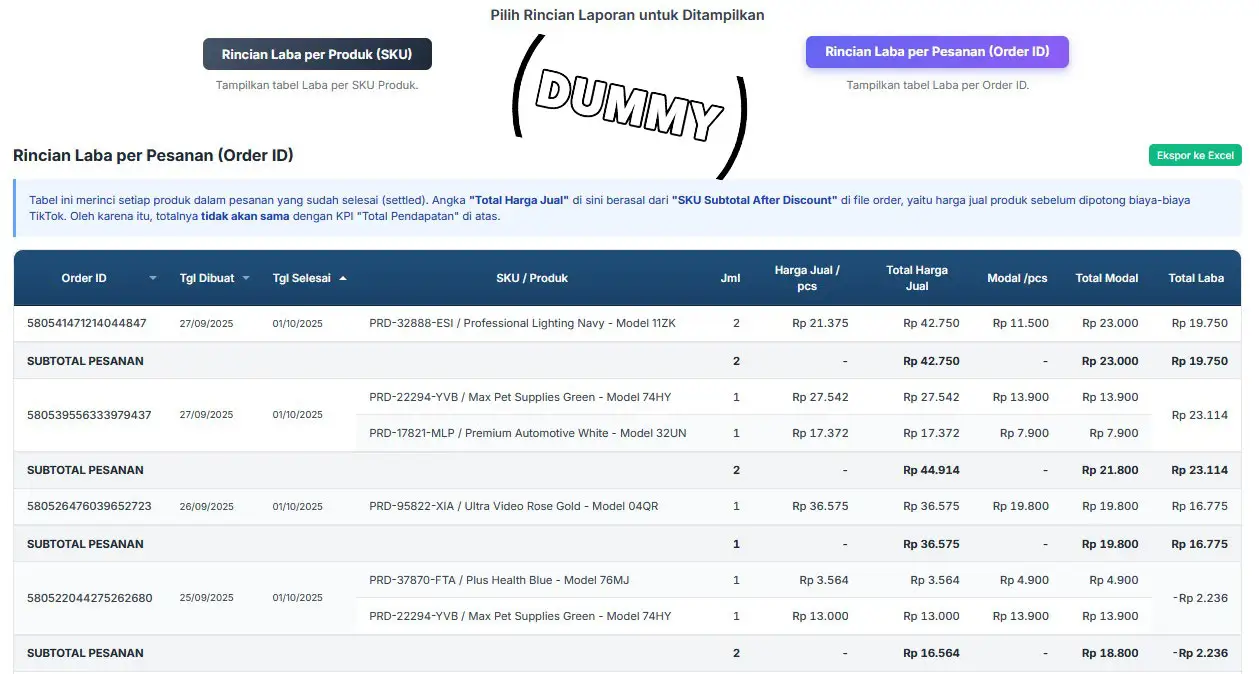Click the Total Laba column header
Viewport: 1259px width, 674px height.
1195,278
